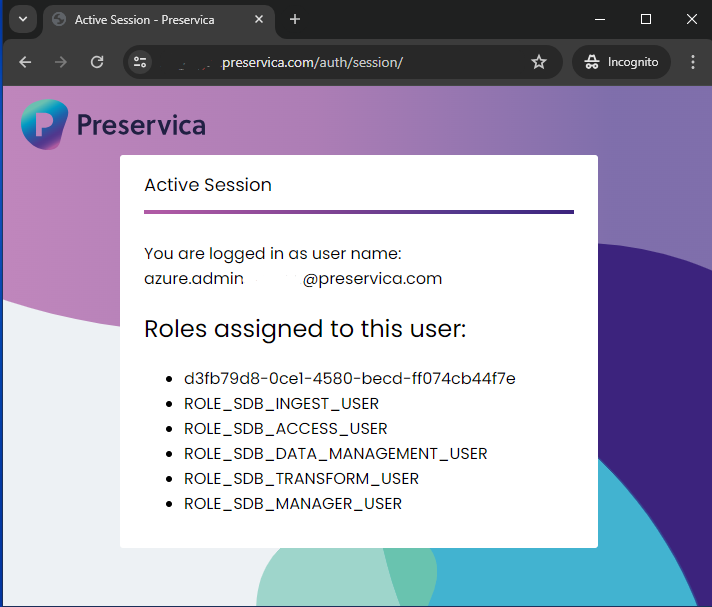Click the Active Session heading
The width and height of the screenshot is (712, 607).
pyautogui.click(x=208, y=185)
